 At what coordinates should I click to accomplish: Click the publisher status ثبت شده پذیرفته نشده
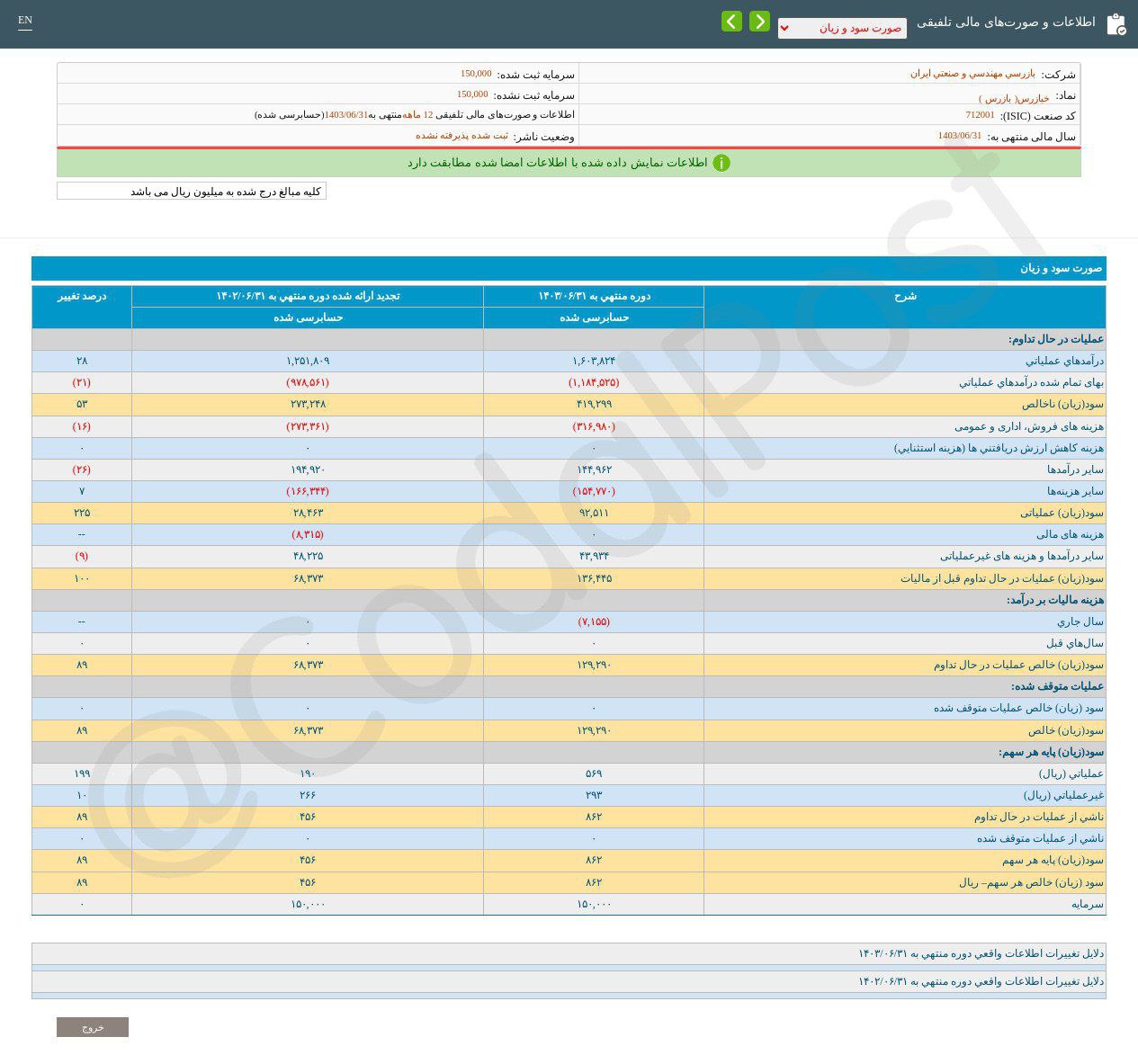[461, 136]
